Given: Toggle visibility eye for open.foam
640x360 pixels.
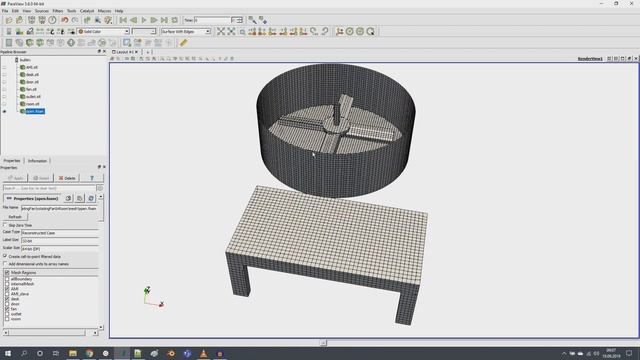Looking at the screenshot, I should click(x=4, y=111).
